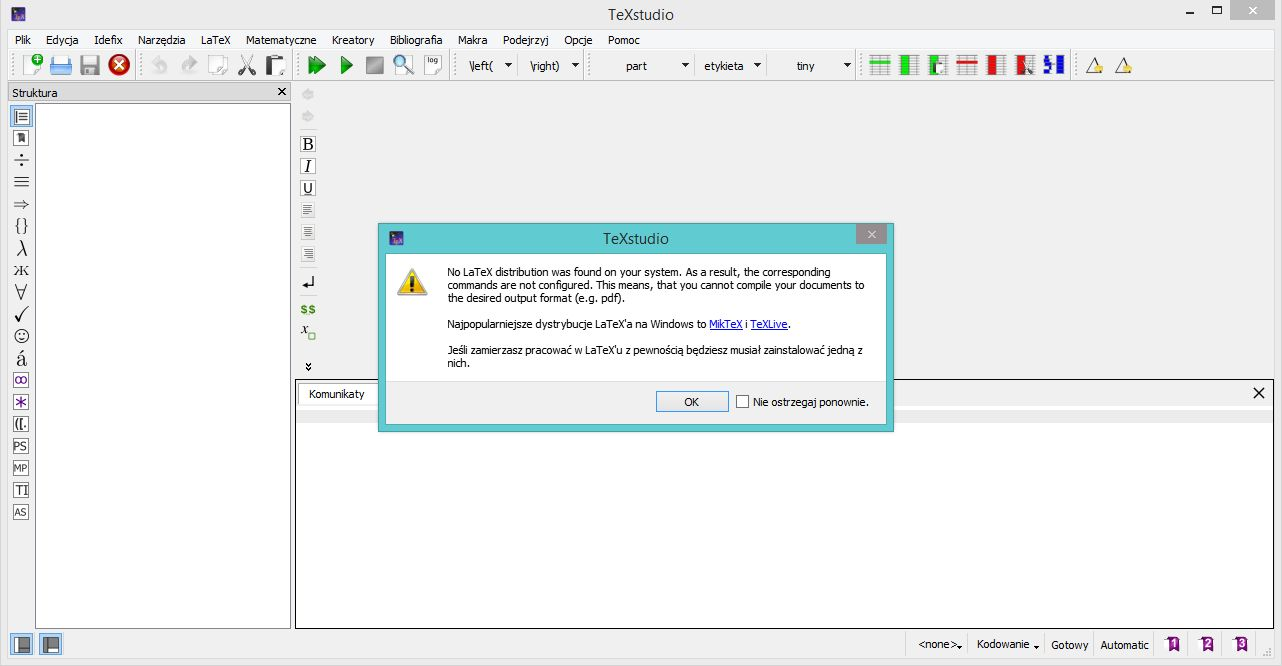
Task: Open TikZ commands with TI icon
Action: [x=21, y=490]
